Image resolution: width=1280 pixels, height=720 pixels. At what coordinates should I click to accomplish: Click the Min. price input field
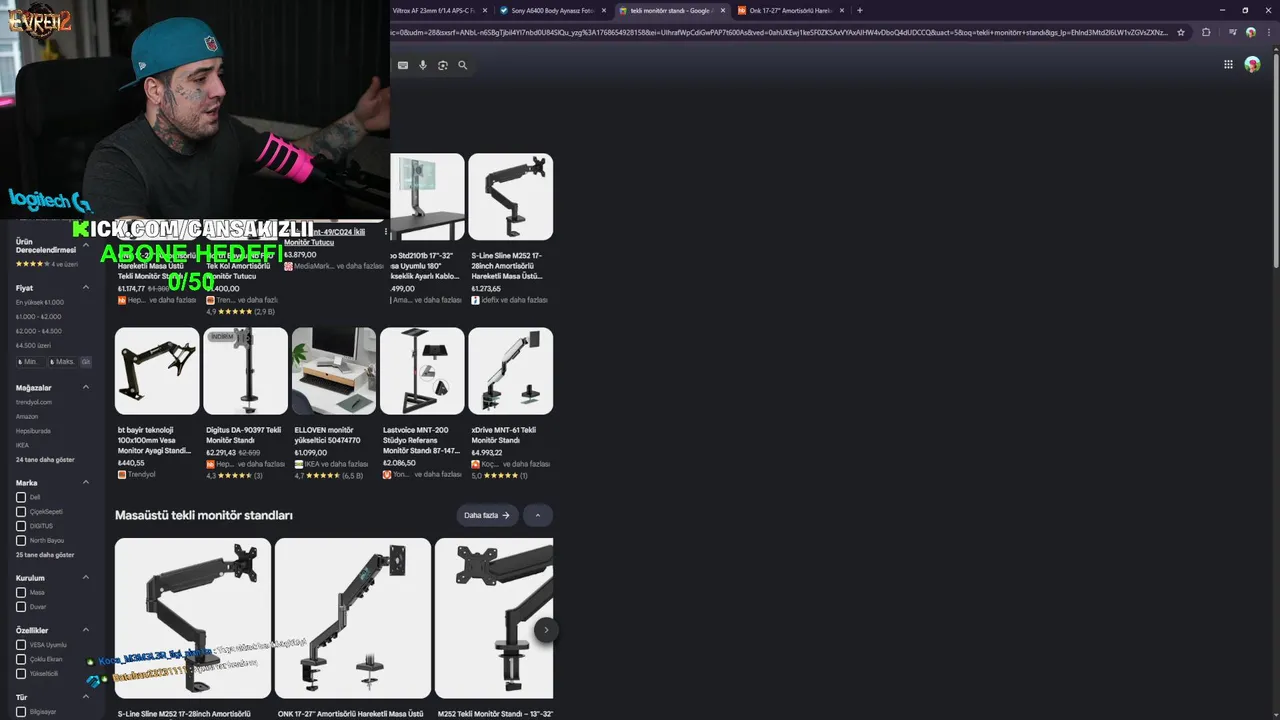(30, 362)
